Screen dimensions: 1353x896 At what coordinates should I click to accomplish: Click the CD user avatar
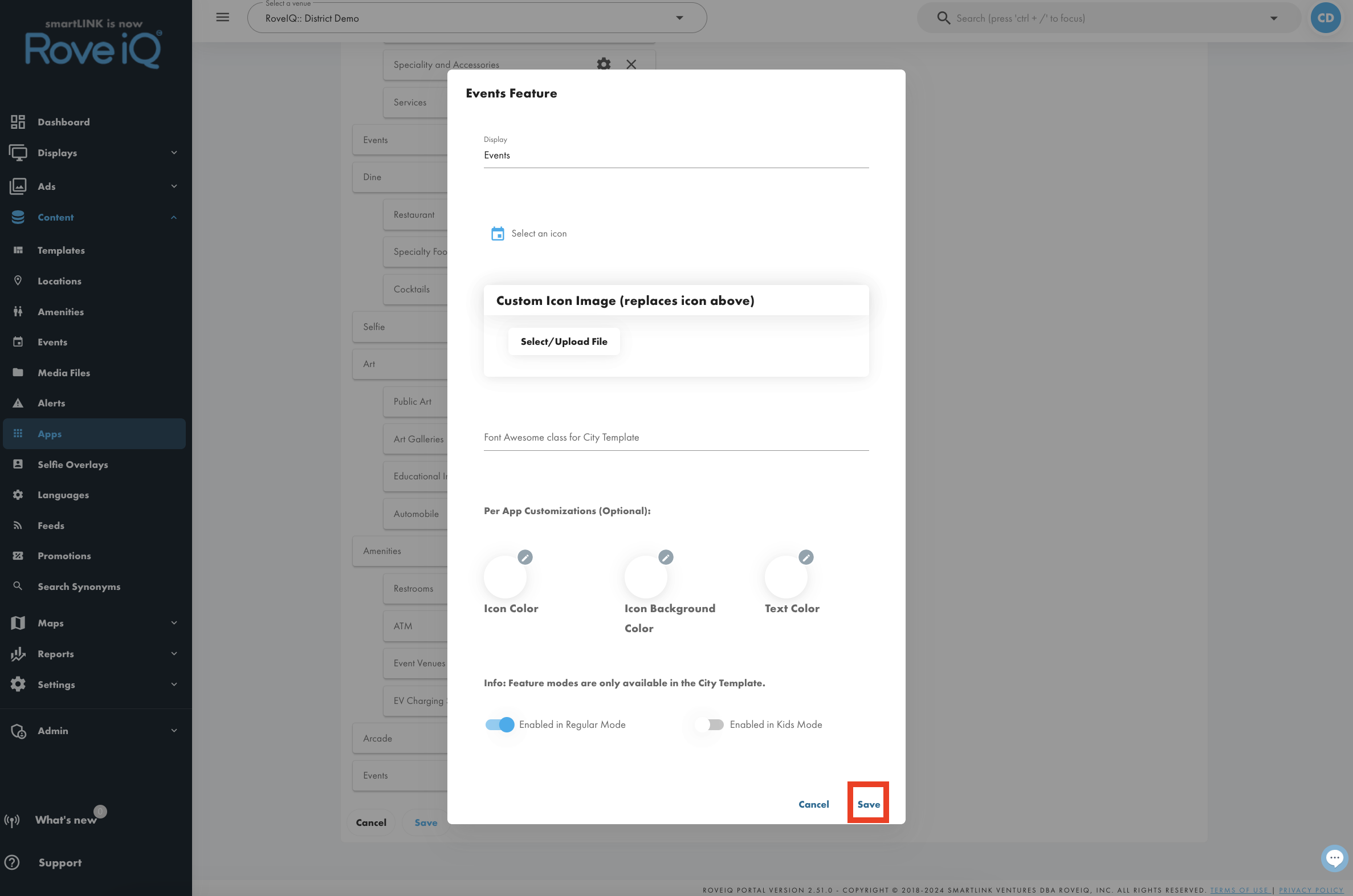point(1326,18)
